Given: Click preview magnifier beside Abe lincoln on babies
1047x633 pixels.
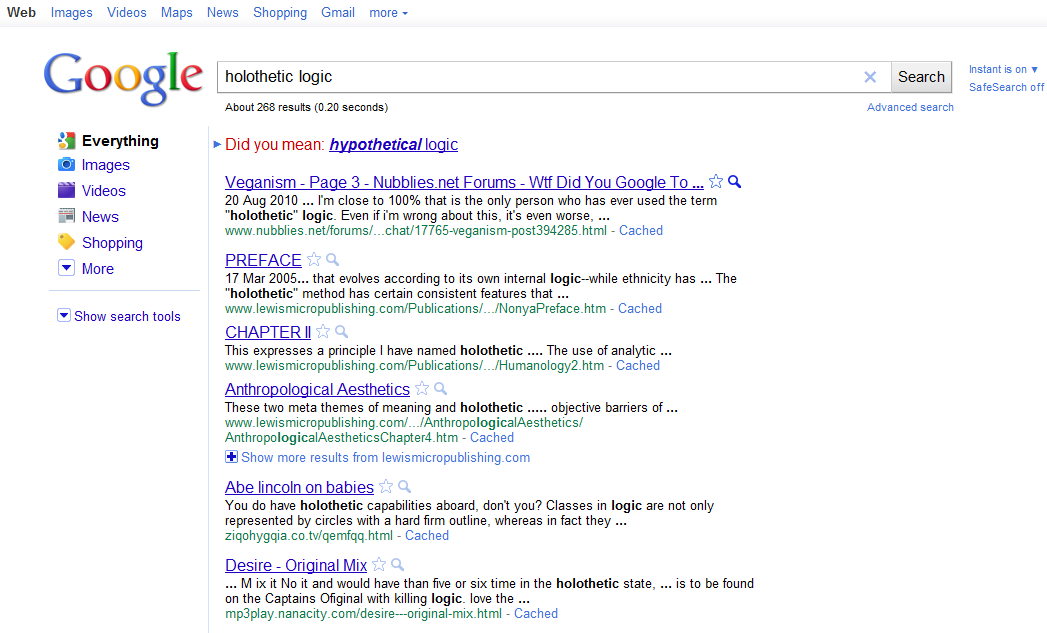Looking at the screenshot, I should click(x=405, y=487).
